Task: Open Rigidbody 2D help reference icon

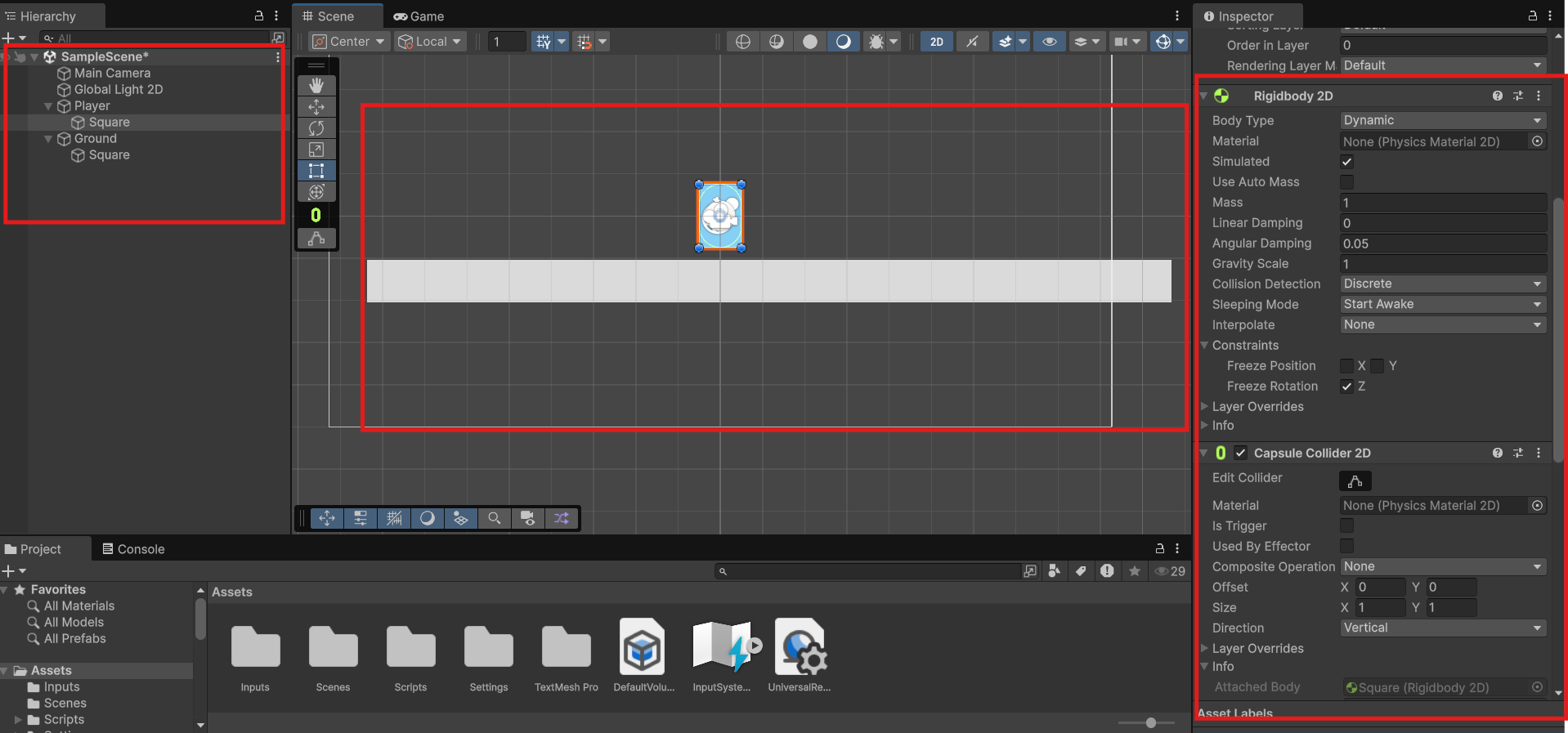Action: (1498, 96)
